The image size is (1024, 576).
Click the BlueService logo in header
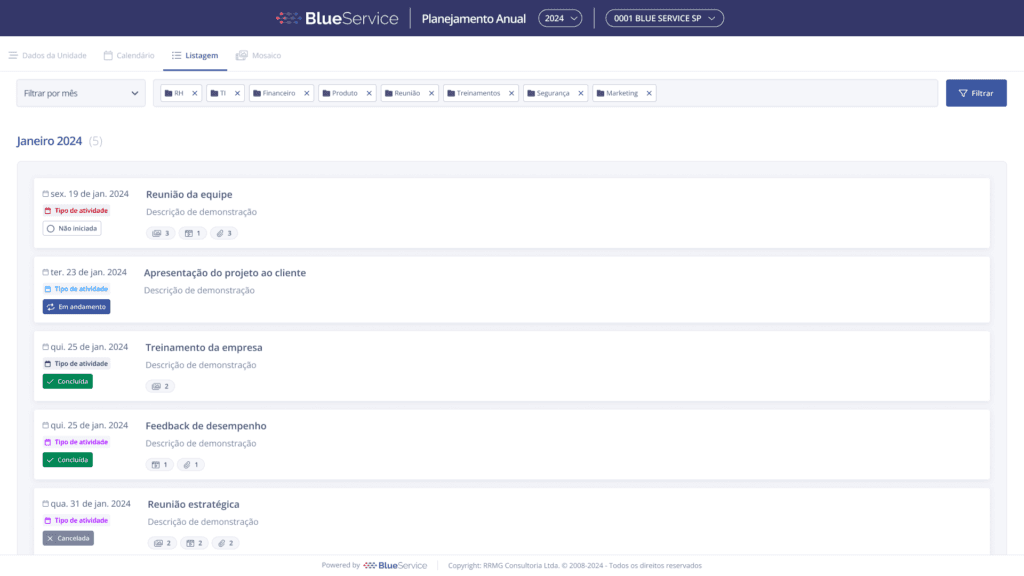[x=337, y=18]
